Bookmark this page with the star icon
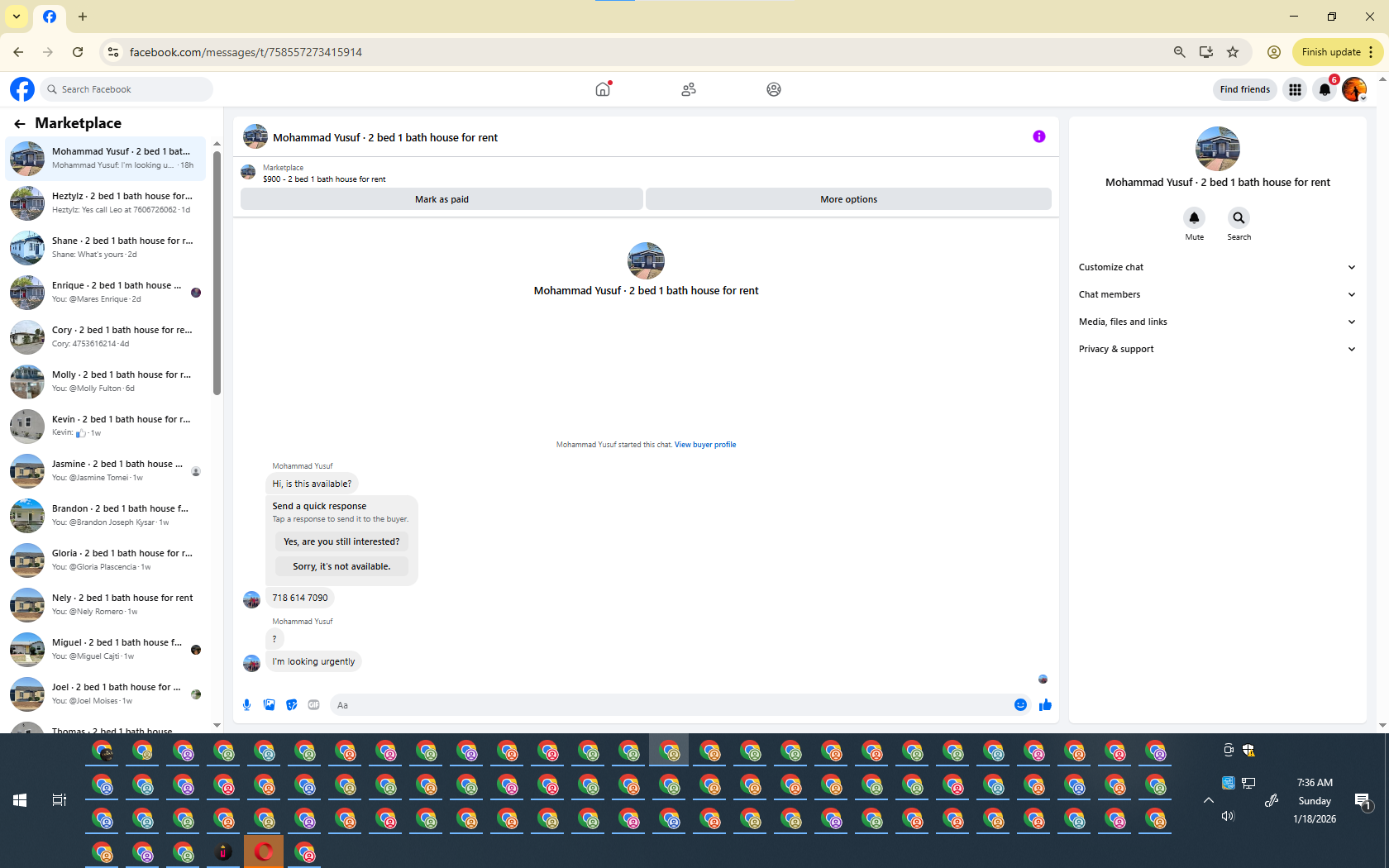Screen dimensions: 1389x868 1233,52
